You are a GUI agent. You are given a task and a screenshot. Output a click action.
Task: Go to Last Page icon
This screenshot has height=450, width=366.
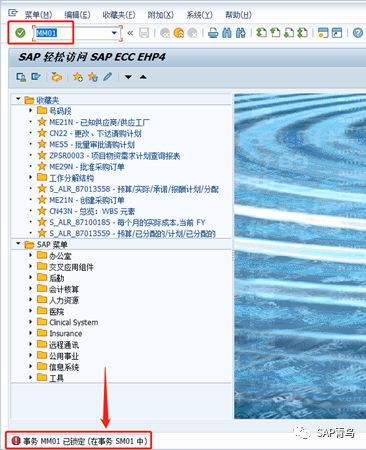(302, 33)
